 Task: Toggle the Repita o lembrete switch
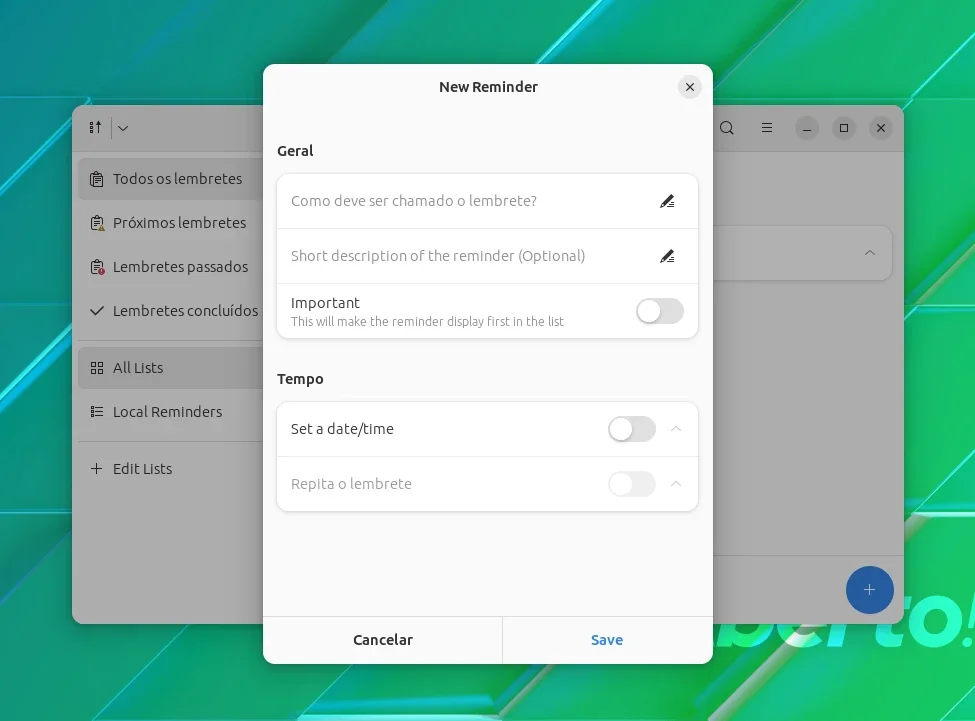(x=632, y=484)
